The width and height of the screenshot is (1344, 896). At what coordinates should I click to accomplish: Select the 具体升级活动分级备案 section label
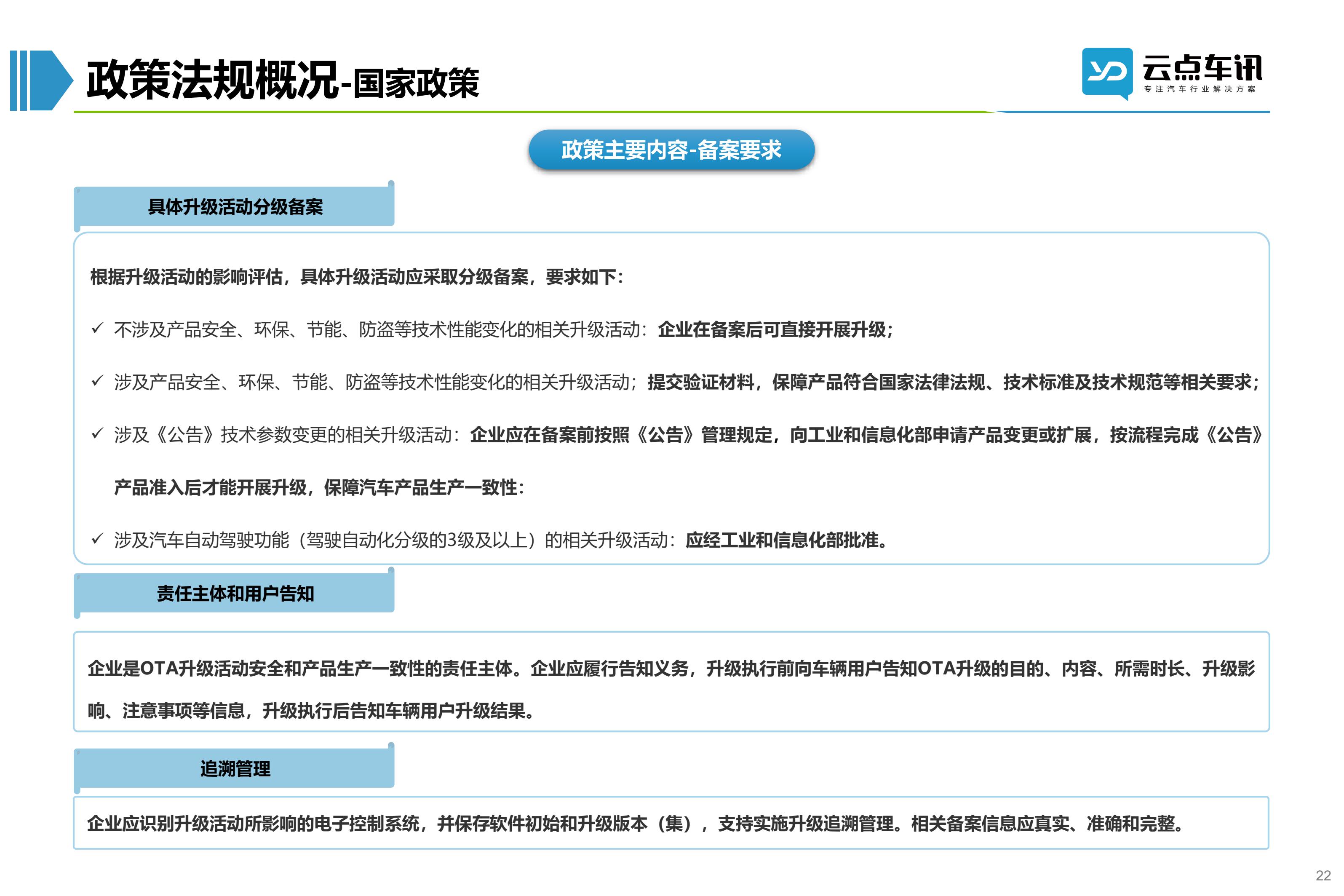(x=234, y=206)
